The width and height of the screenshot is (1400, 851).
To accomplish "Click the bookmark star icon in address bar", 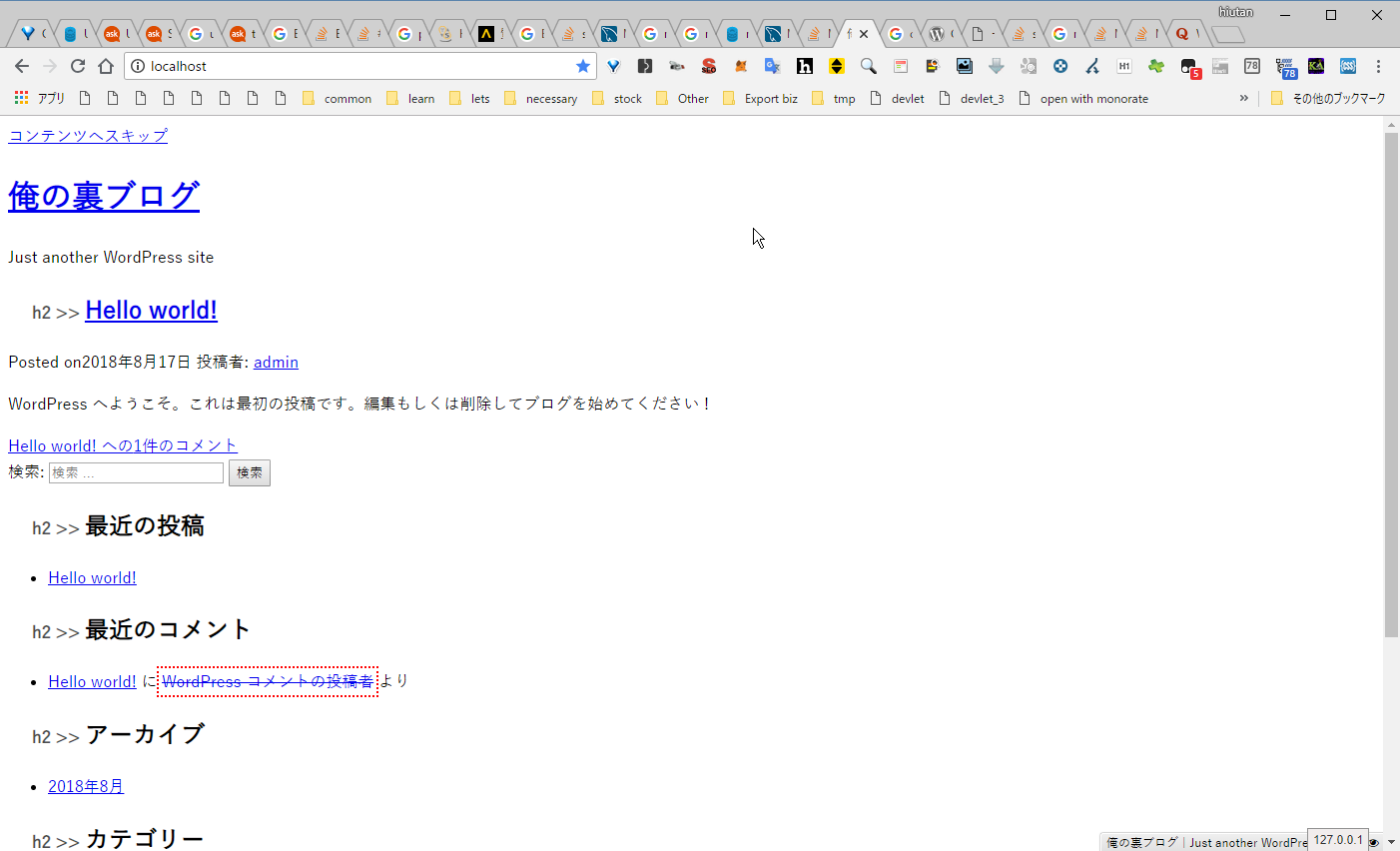I will (x=583, y=66).
